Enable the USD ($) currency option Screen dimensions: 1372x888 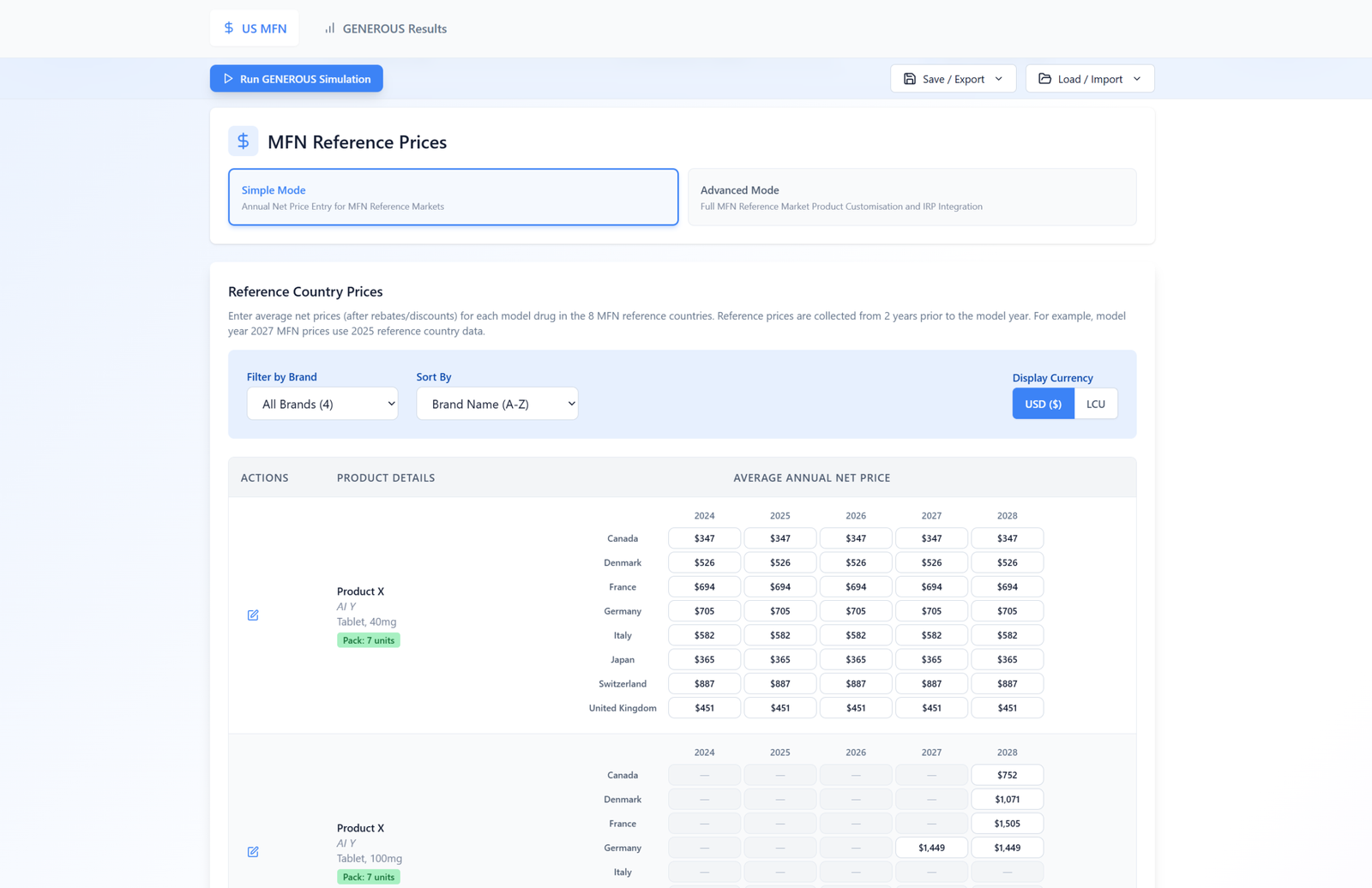tap(1043, 403)
